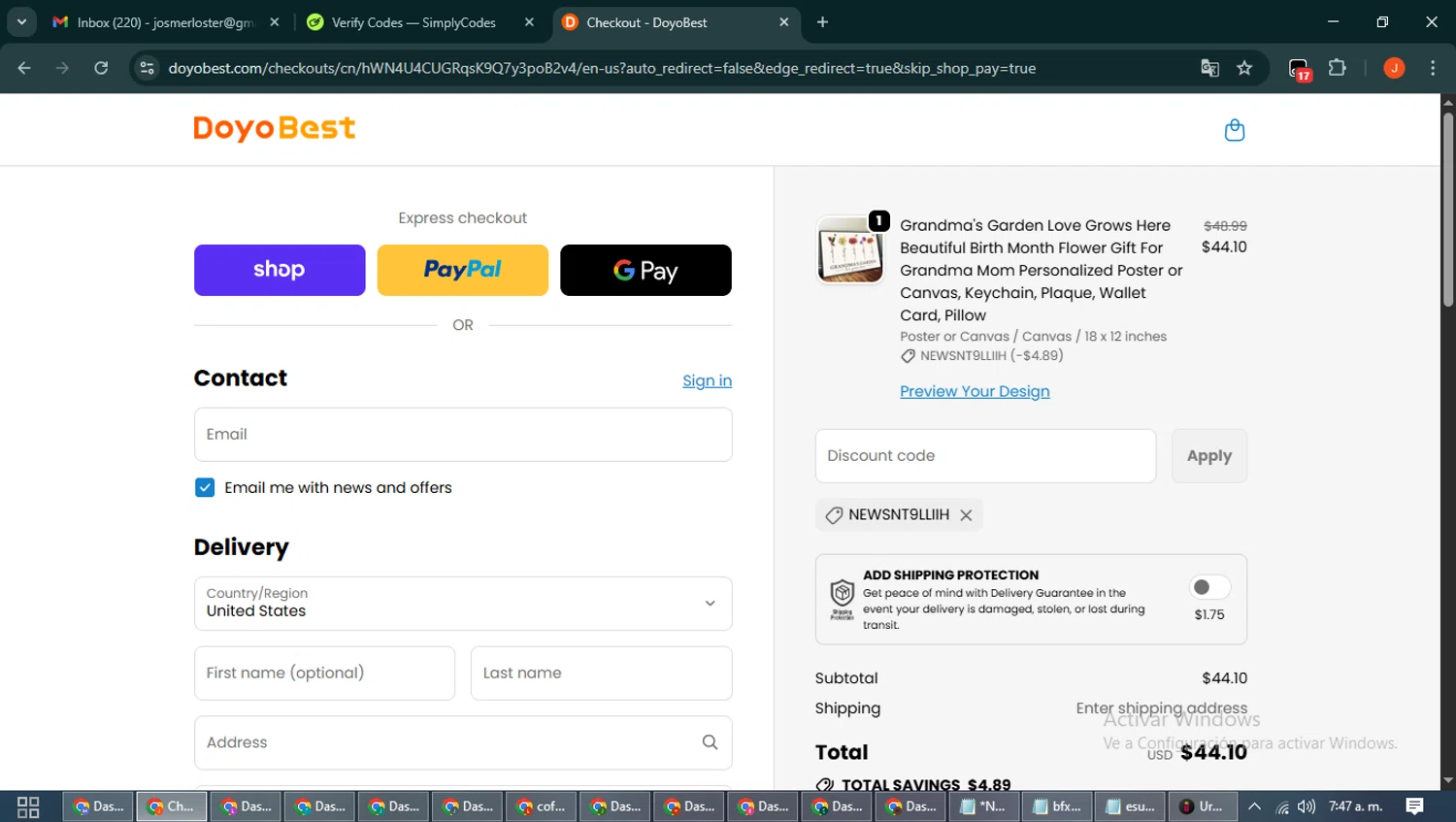Screen dimensions: 1456x822
Task: Open the Extensions puzzle icon
Action: point(1338,68)
